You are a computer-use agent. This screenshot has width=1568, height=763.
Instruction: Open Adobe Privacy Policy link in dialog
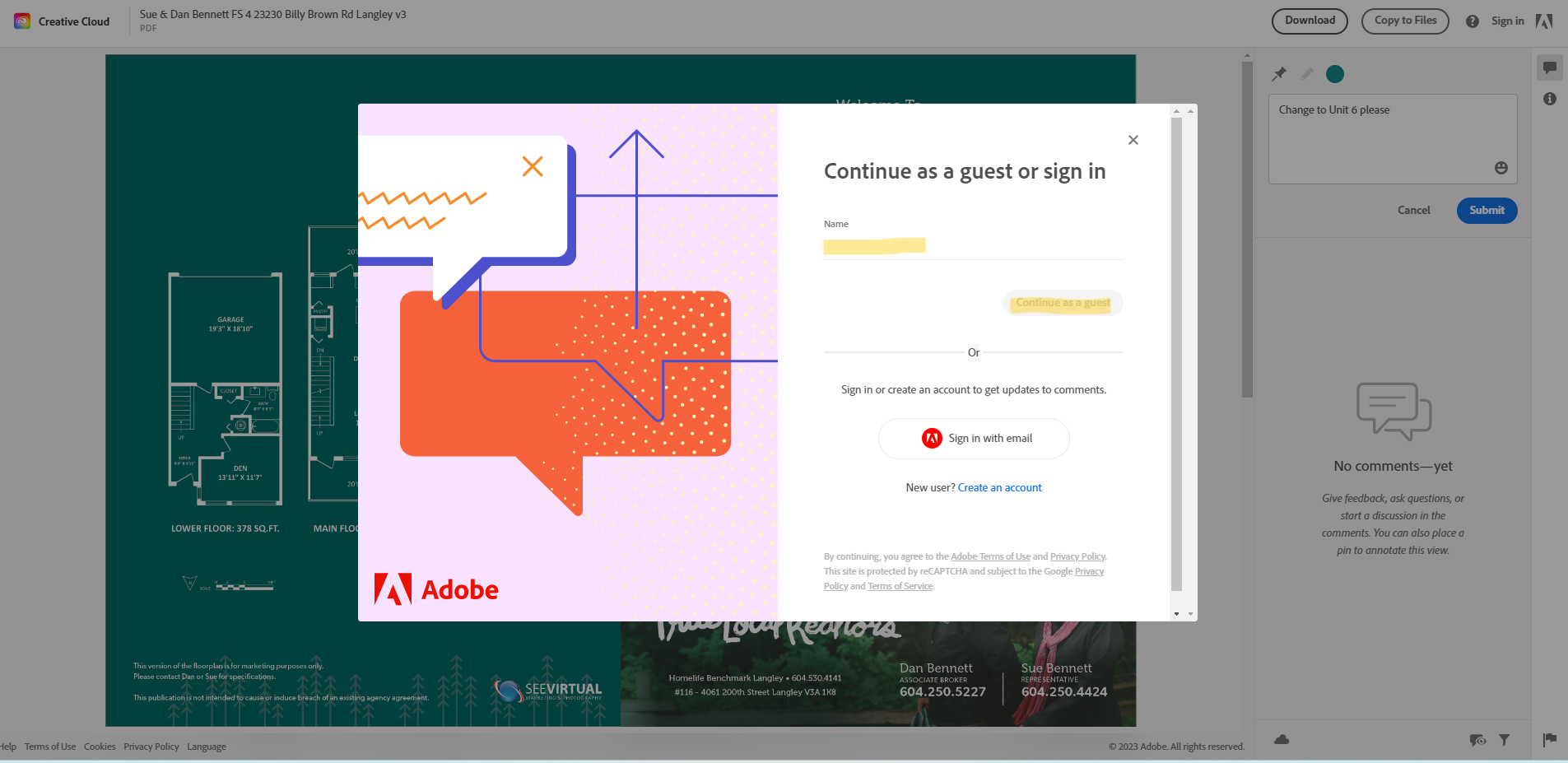tap(1077, 556)
